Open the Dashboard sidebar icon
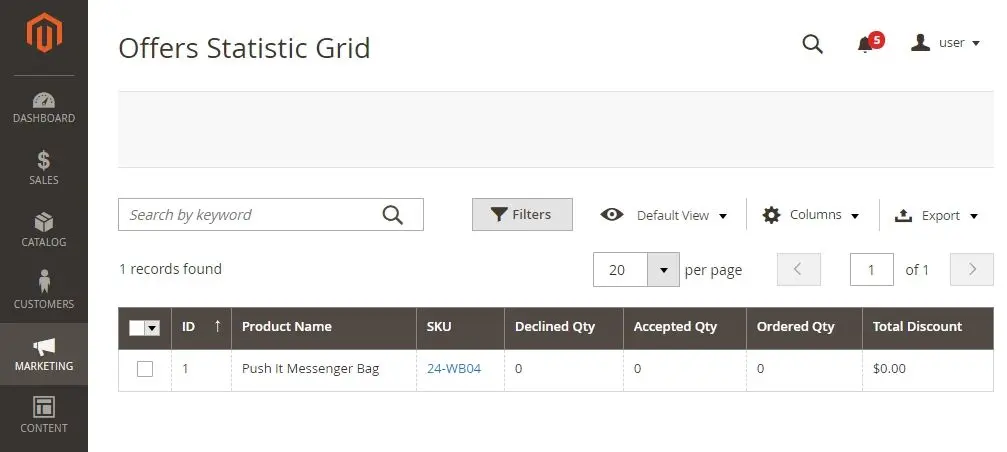 click(44, 100)
